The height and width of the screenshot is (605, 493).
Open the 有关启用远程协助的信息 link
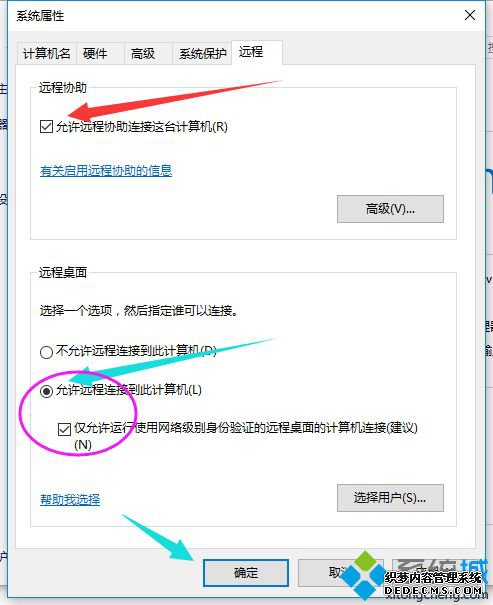click(x=106, y=171)
